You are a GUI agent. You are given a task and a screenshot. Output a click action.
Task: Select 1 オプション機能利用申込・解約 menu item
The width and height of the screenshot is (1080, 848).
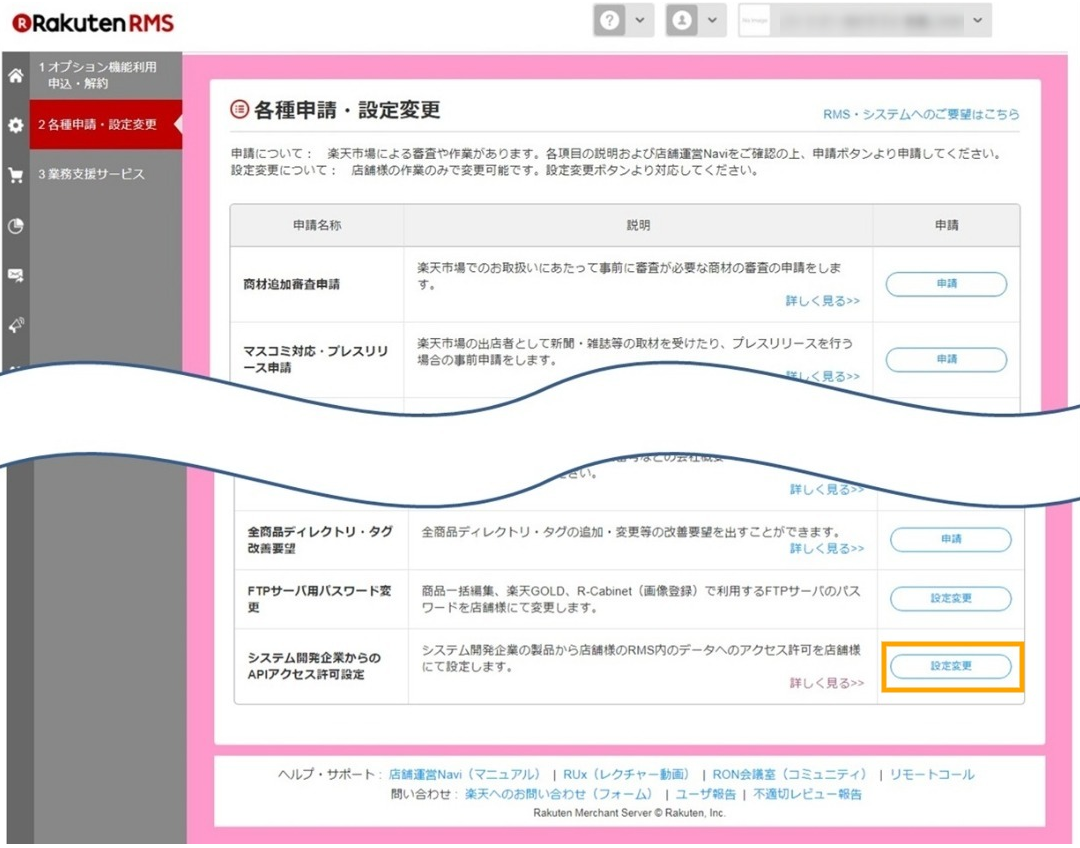106,75
